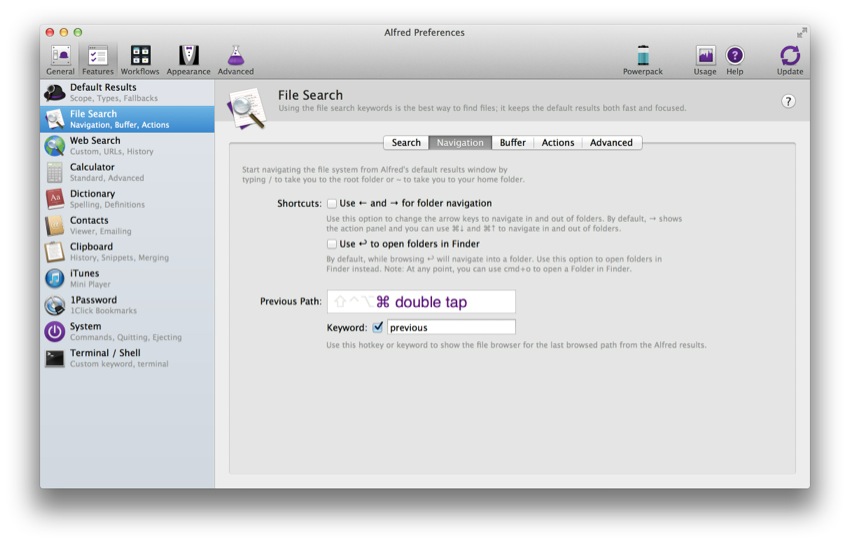The image size is (850, 544).
Task: Click the Previous Path hotkey field
Action: pyautogui.click(x=421, y=302)
